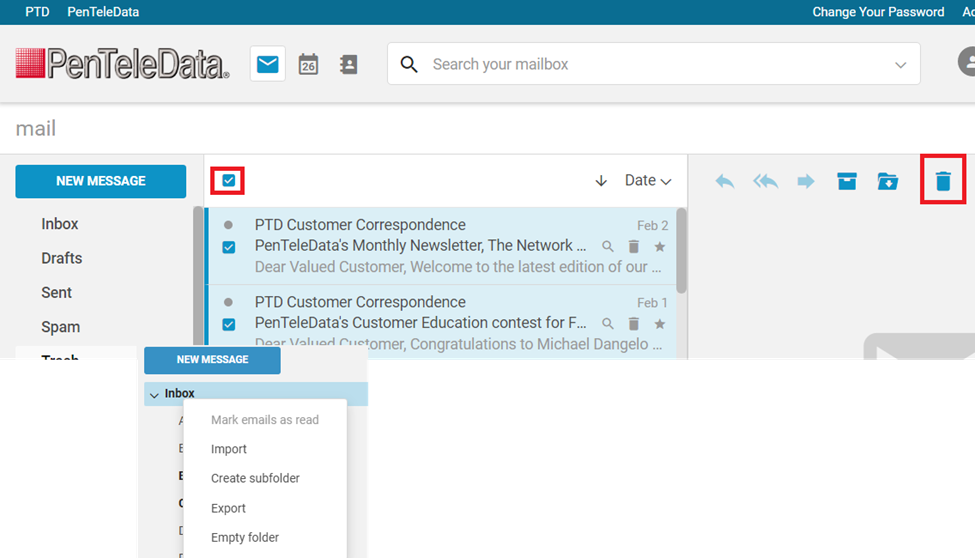Click magnifier icon on Monthly Newsletter email
Image resolution: width=975 pixels, height=558 pixels.
(608, 247)
